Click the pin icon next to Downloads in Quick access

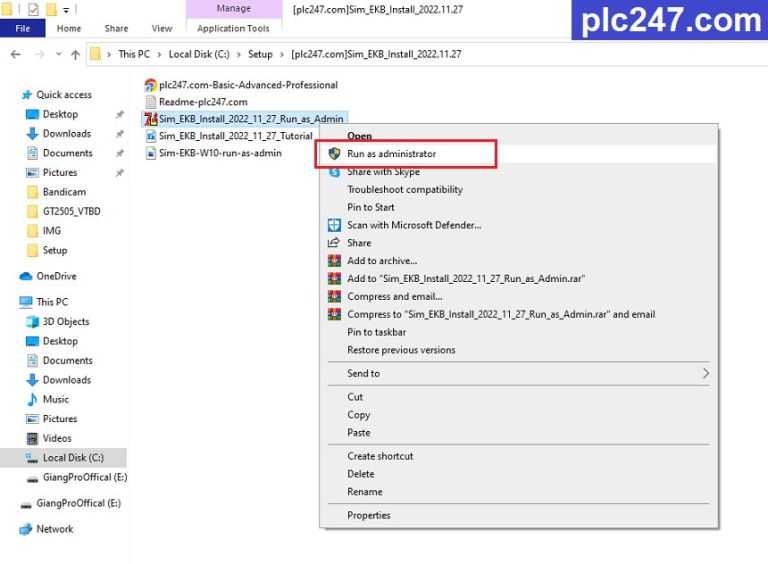pos(120,134)
